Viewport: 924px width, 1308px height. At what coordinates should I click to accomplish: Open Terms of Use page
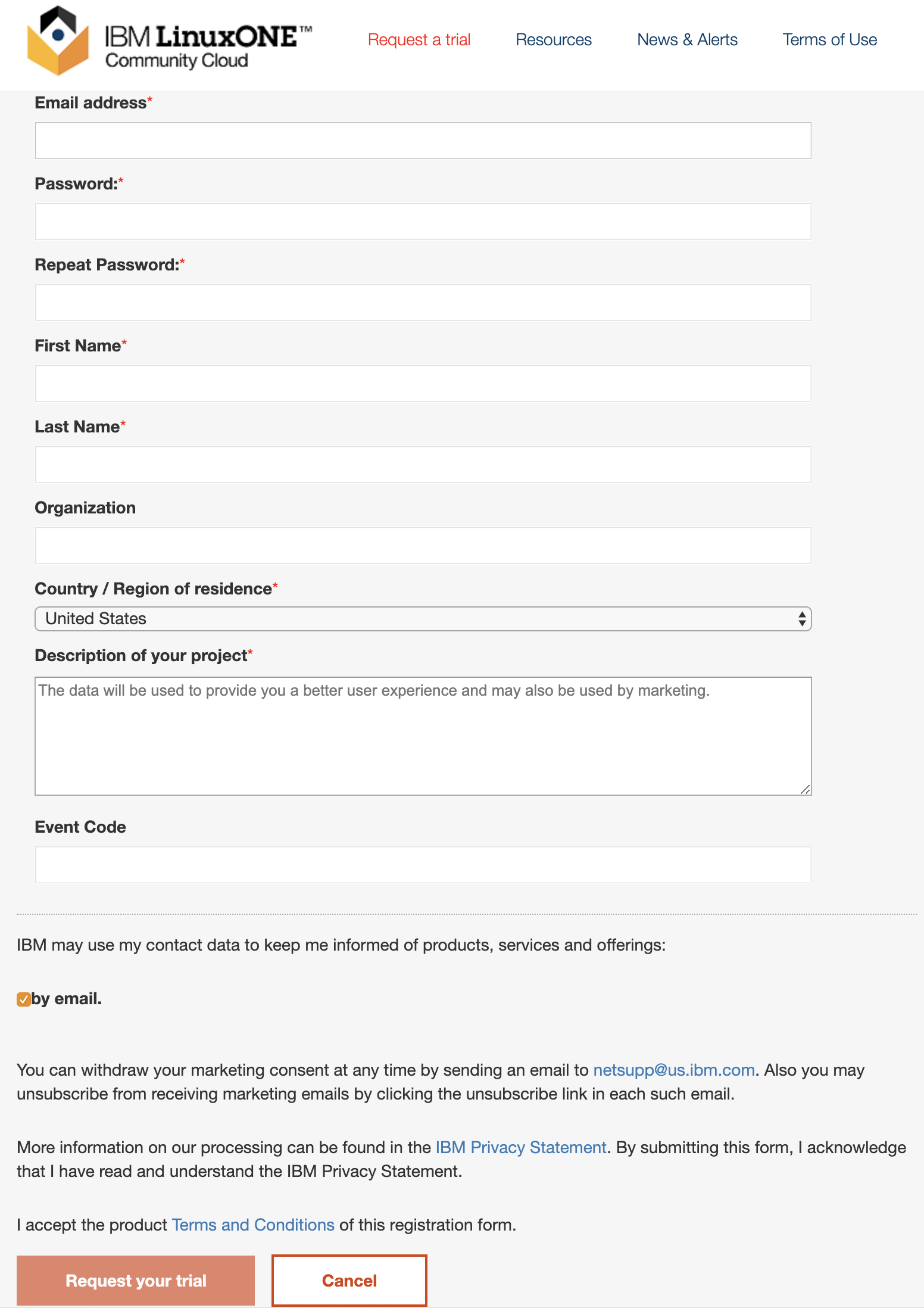829,40
